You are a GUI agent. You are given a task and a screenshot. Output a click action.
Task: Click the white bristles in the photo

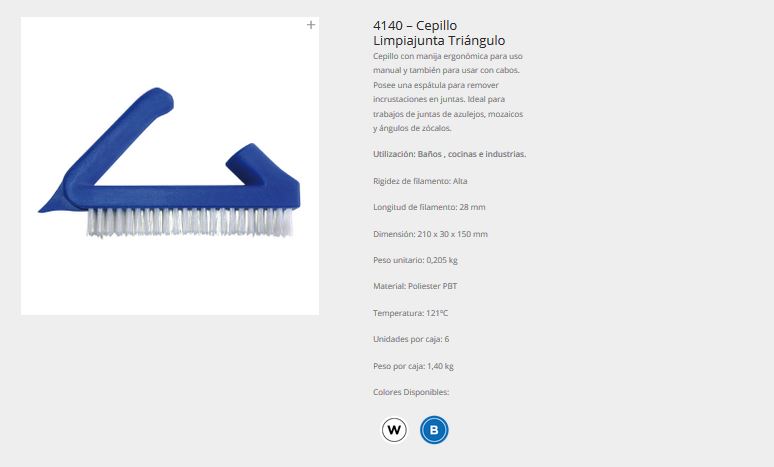coord(190,222)
